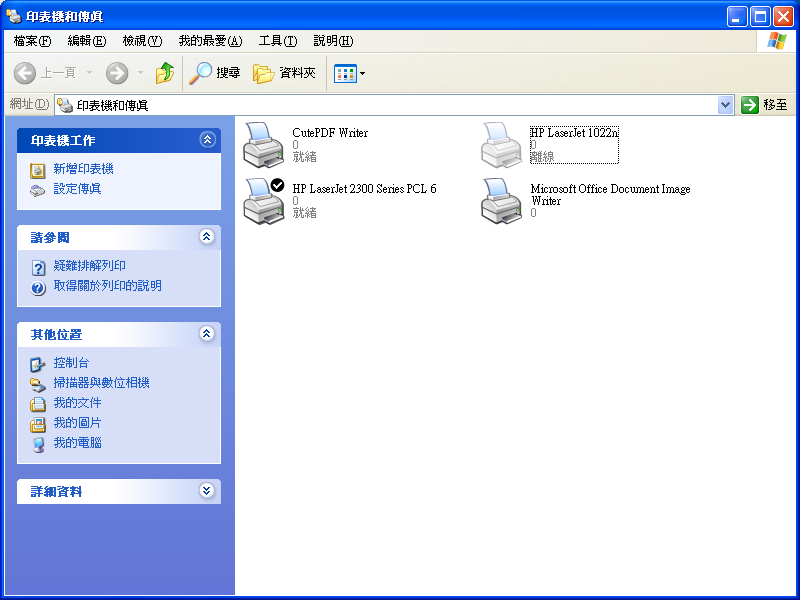
Task: Click the 新增印表機 link
Action: pos(83,169)
